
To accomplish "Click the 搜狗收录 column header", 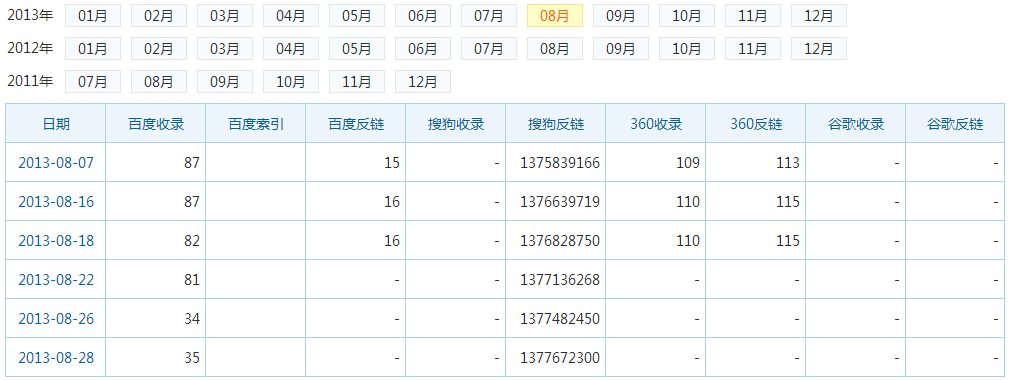I will point(455,124).
